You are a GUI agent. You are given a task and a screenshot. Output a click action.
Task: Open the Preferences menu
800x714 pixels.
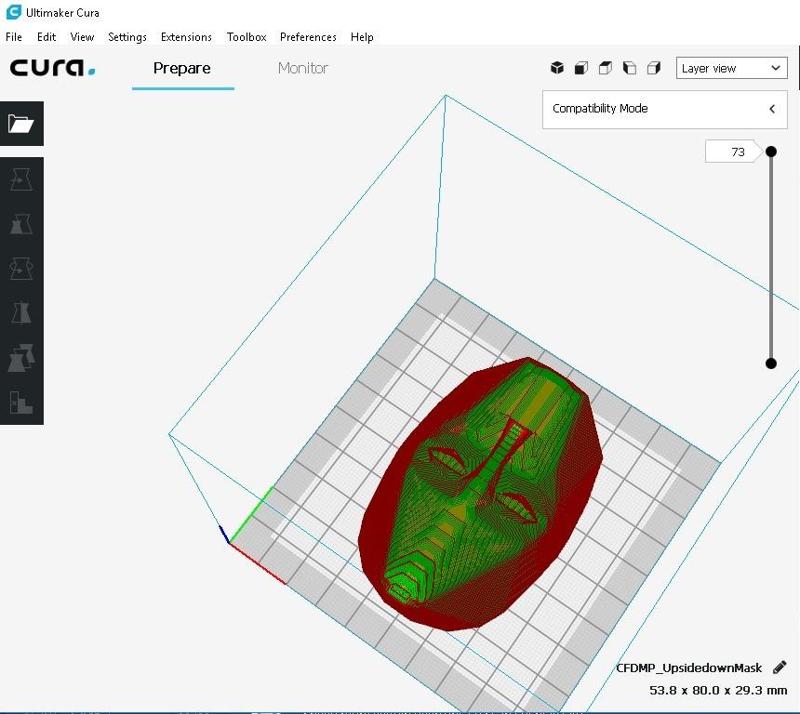pyautogui.click(x=308, y=37)
